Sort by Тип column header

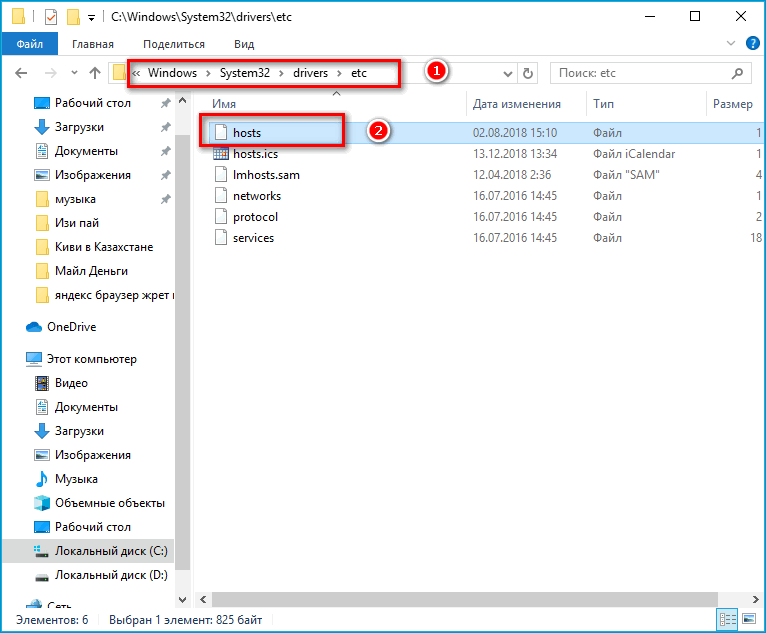tap(603, 104)
